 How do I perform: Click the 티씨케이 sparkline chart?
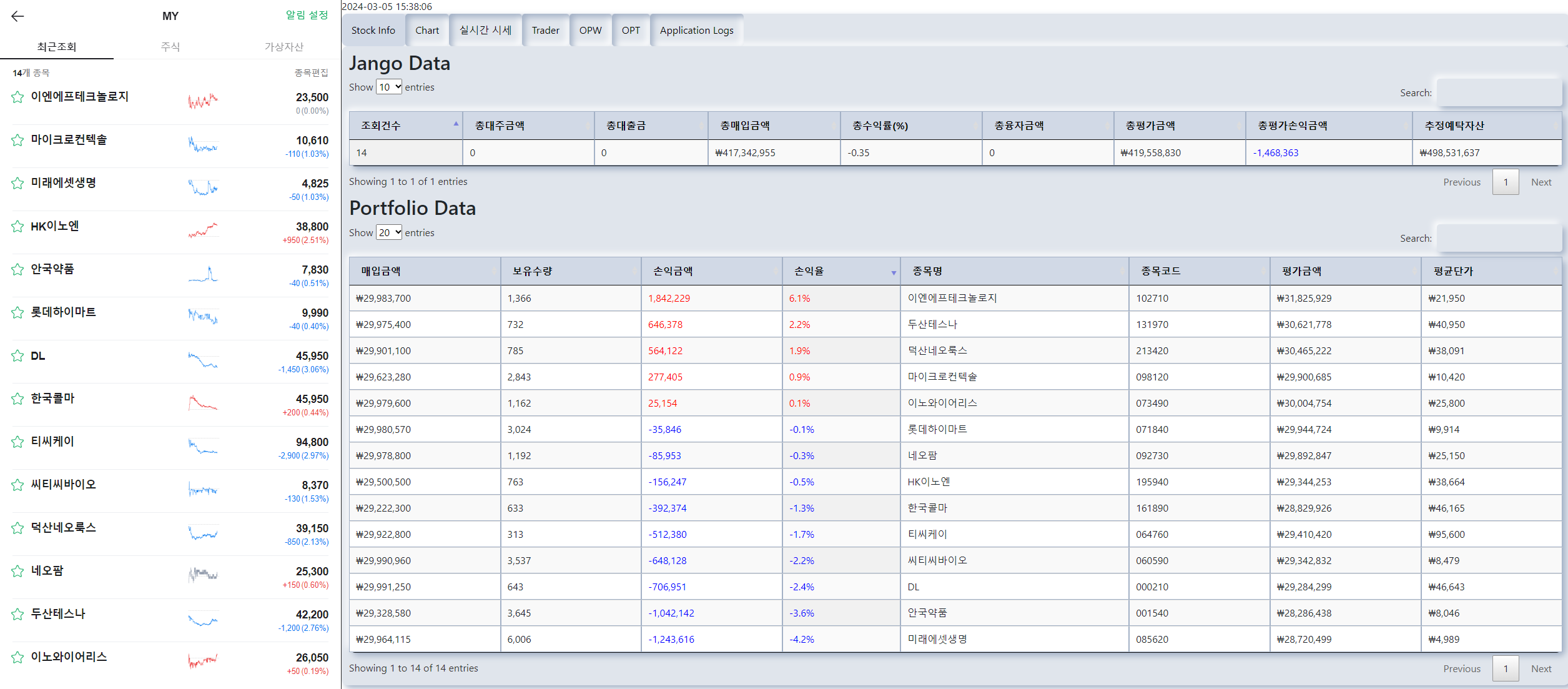pyautogui.click(x=203, y=446)
